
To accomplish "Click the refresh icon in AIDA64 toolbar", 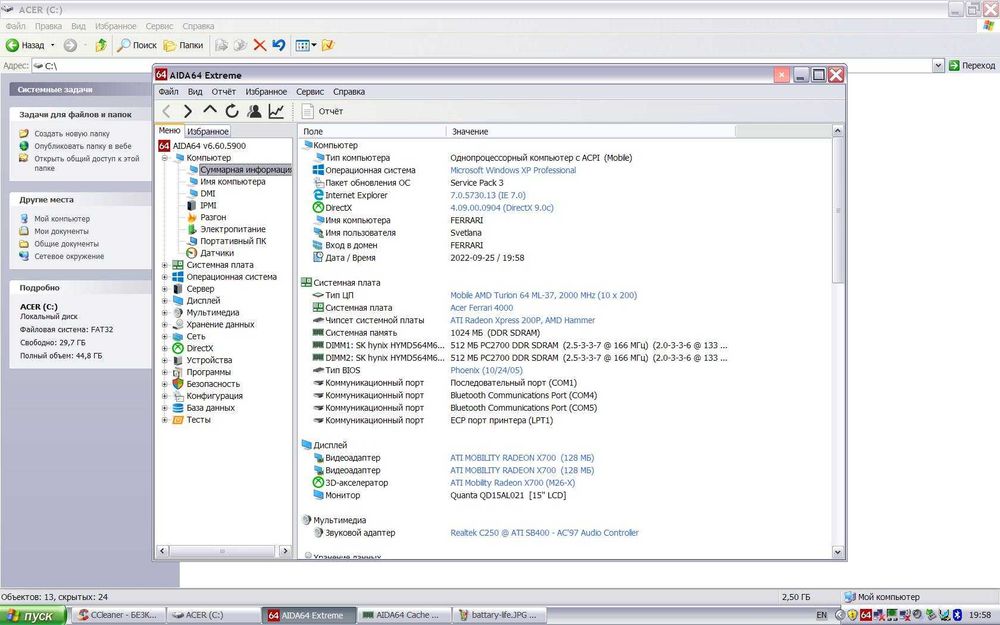I will coord(232,111).
